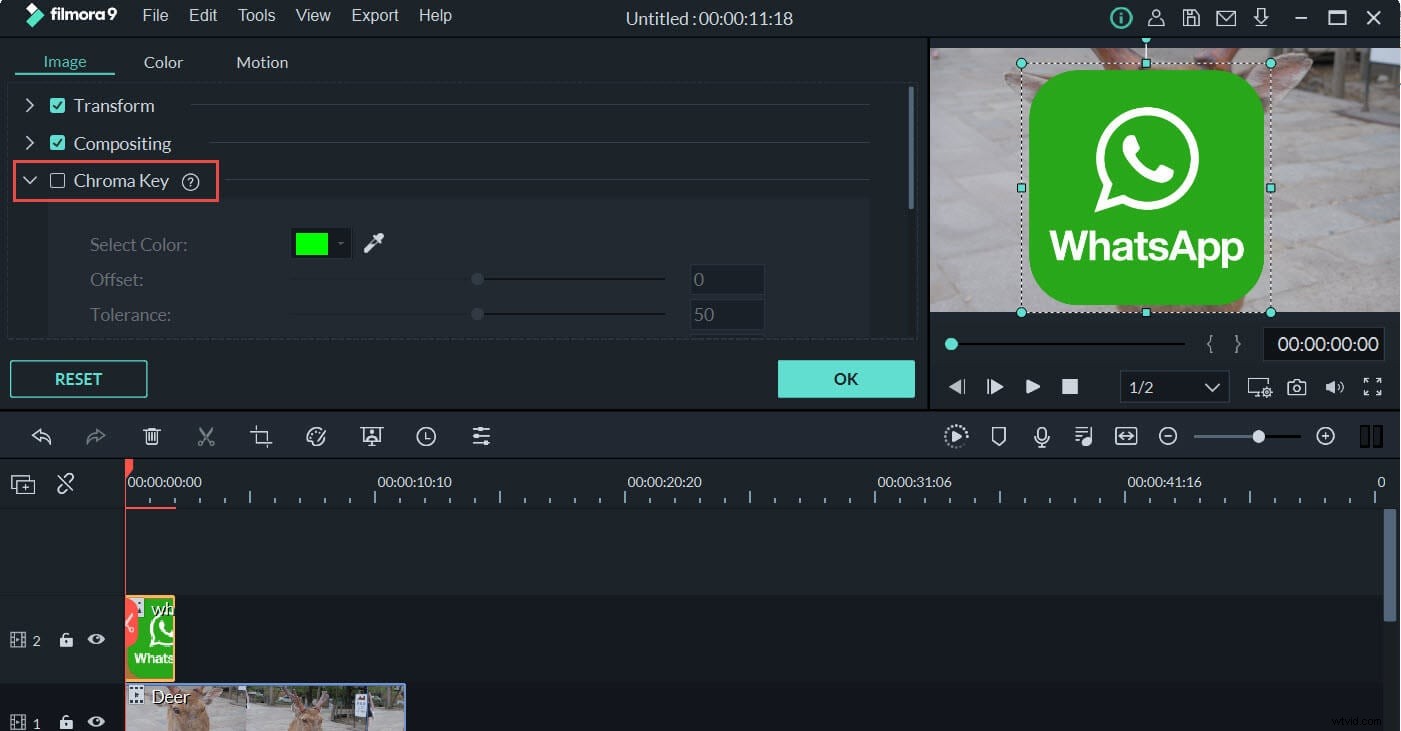Image resolution: width=1401 pixels, height=731 pixels.
Task: Open the Export menu
Action: (375, 15)
